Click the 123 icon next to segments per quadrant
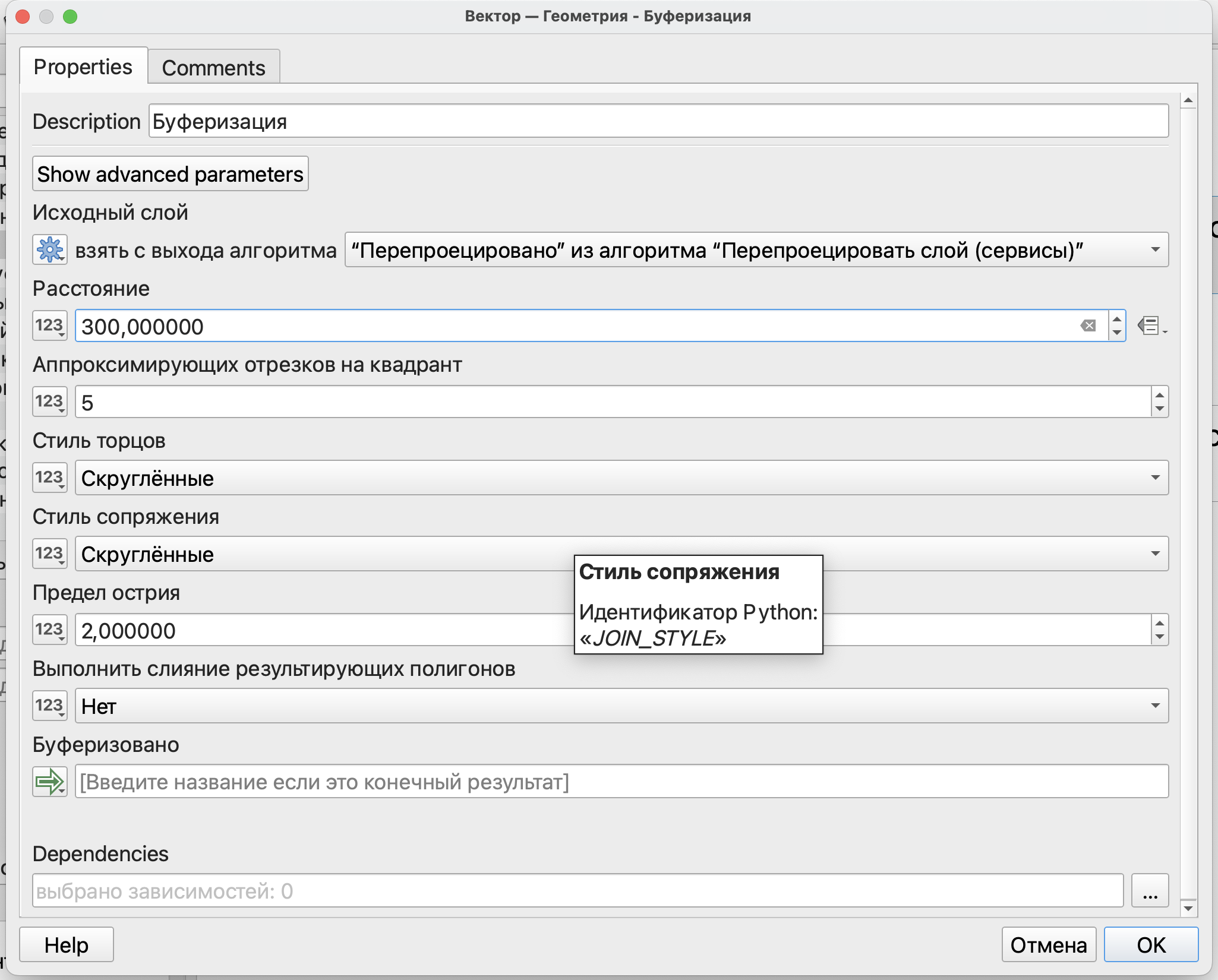 pyautogui.click(x=50, y=402)
